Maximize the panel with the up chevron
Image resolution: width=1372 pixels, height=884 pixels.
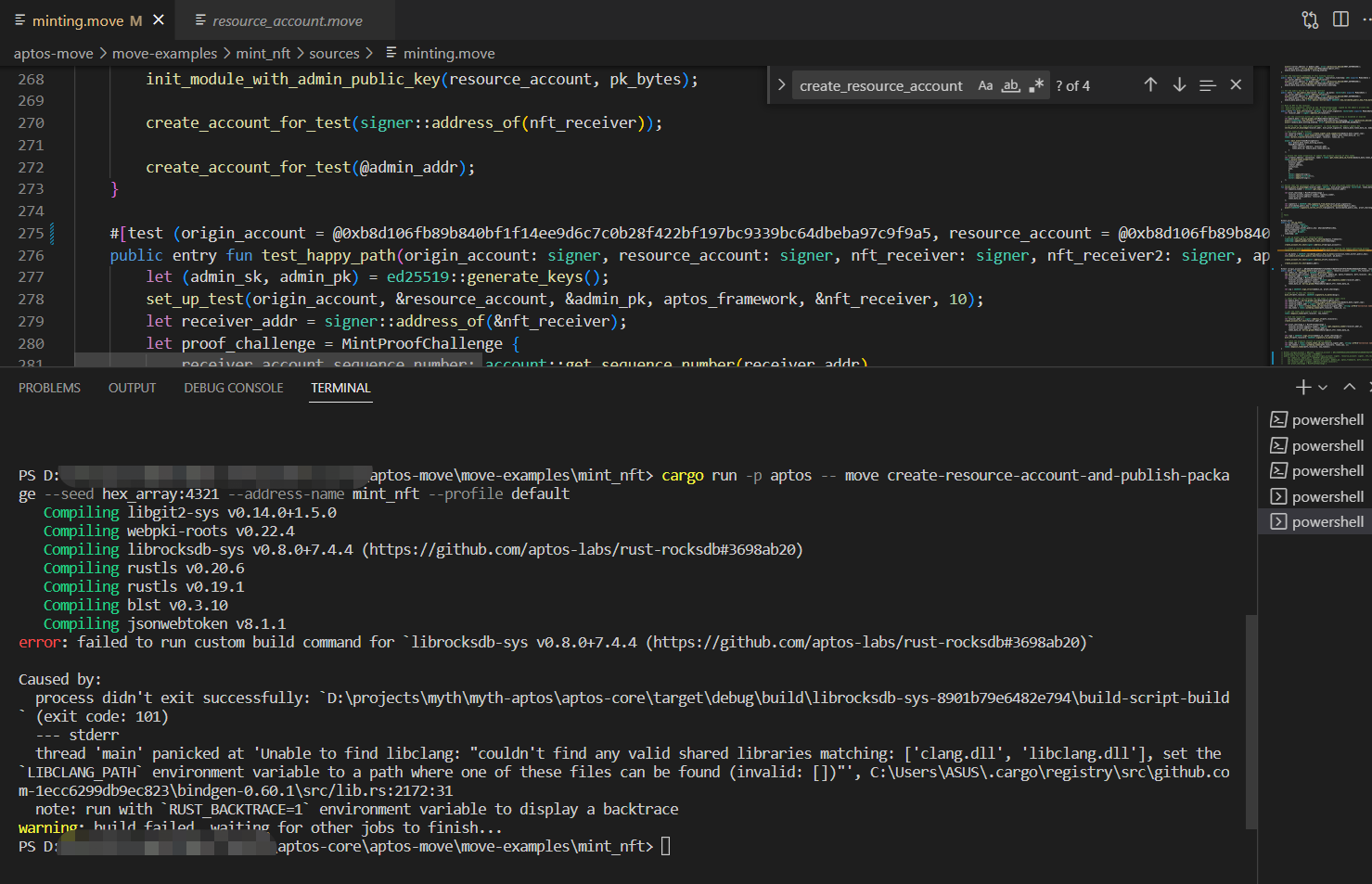click(1349, 387)
